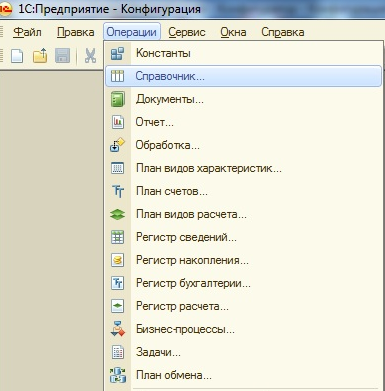The image size is (385, 391).
Task: Choose План счетов... entry
Action: (244, 191)
